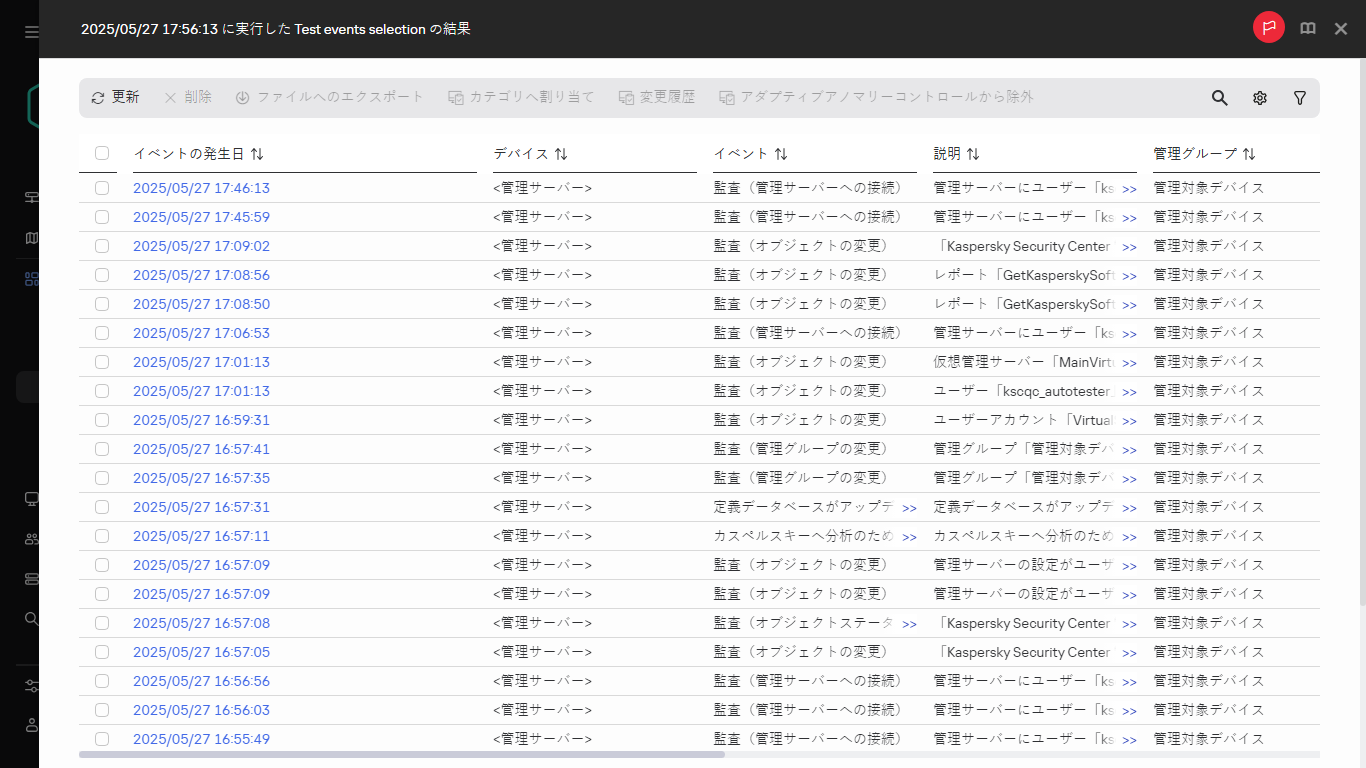
Task: Open the help book icon
Action: pyautogui.click(x=1308, y=29)
